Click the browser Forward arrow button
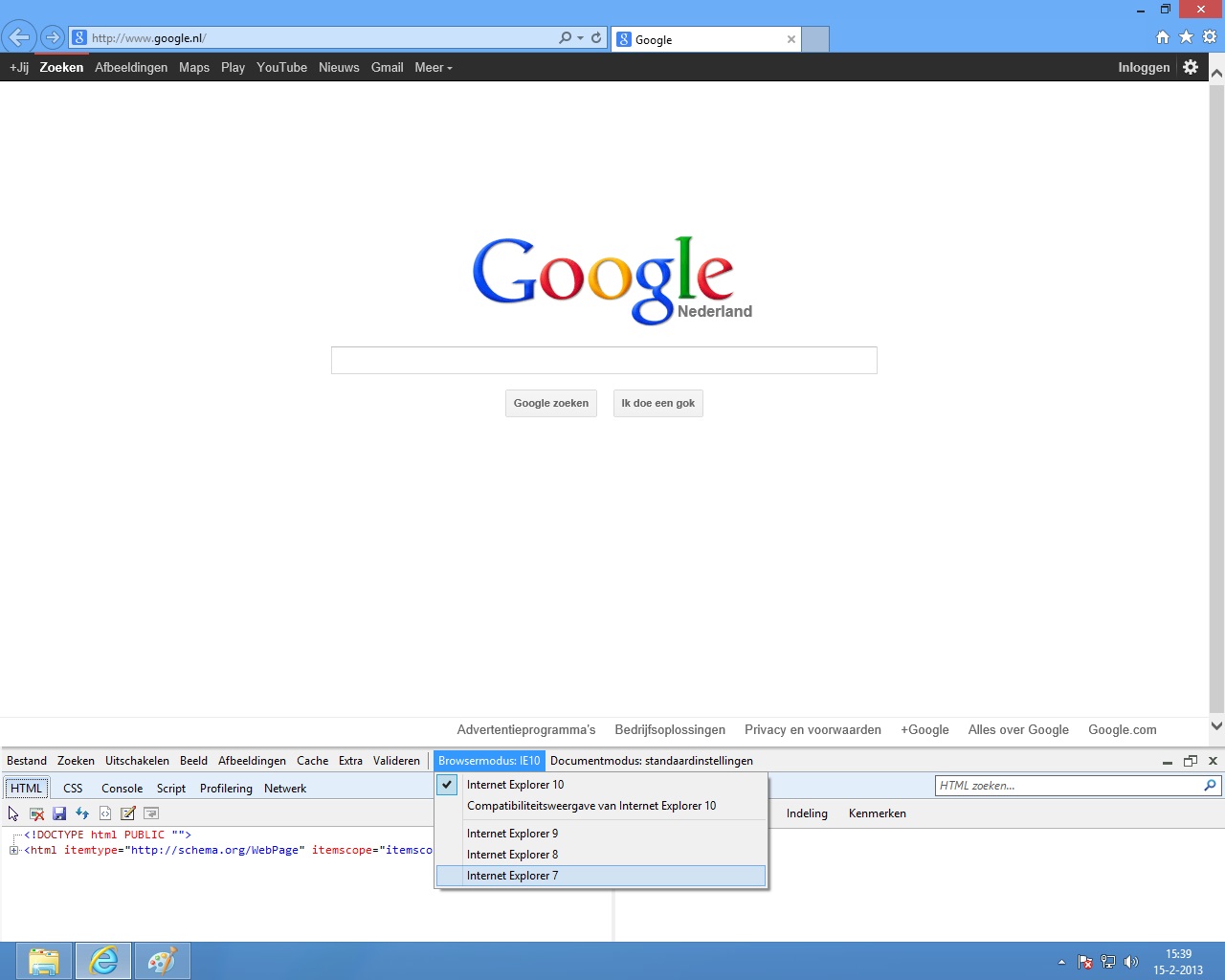 (x=53, y=38)
